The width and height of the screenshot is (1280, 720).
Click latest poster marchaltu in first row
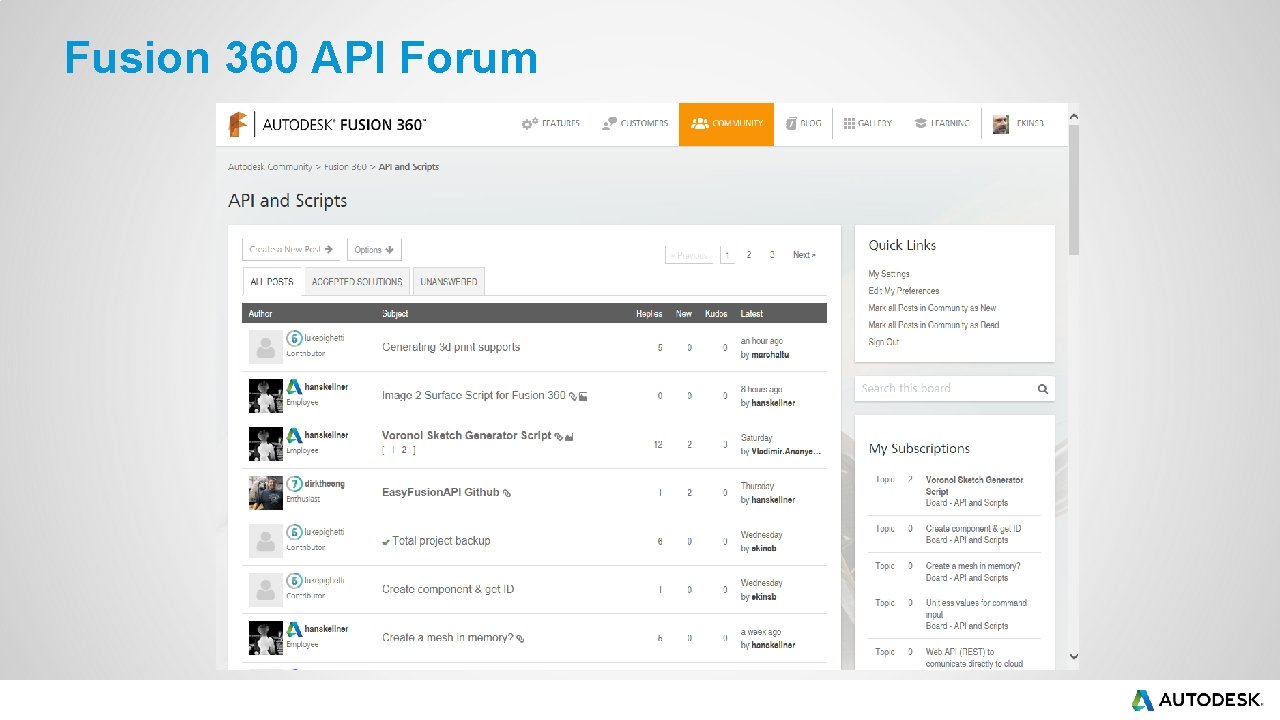coord(771,355)
